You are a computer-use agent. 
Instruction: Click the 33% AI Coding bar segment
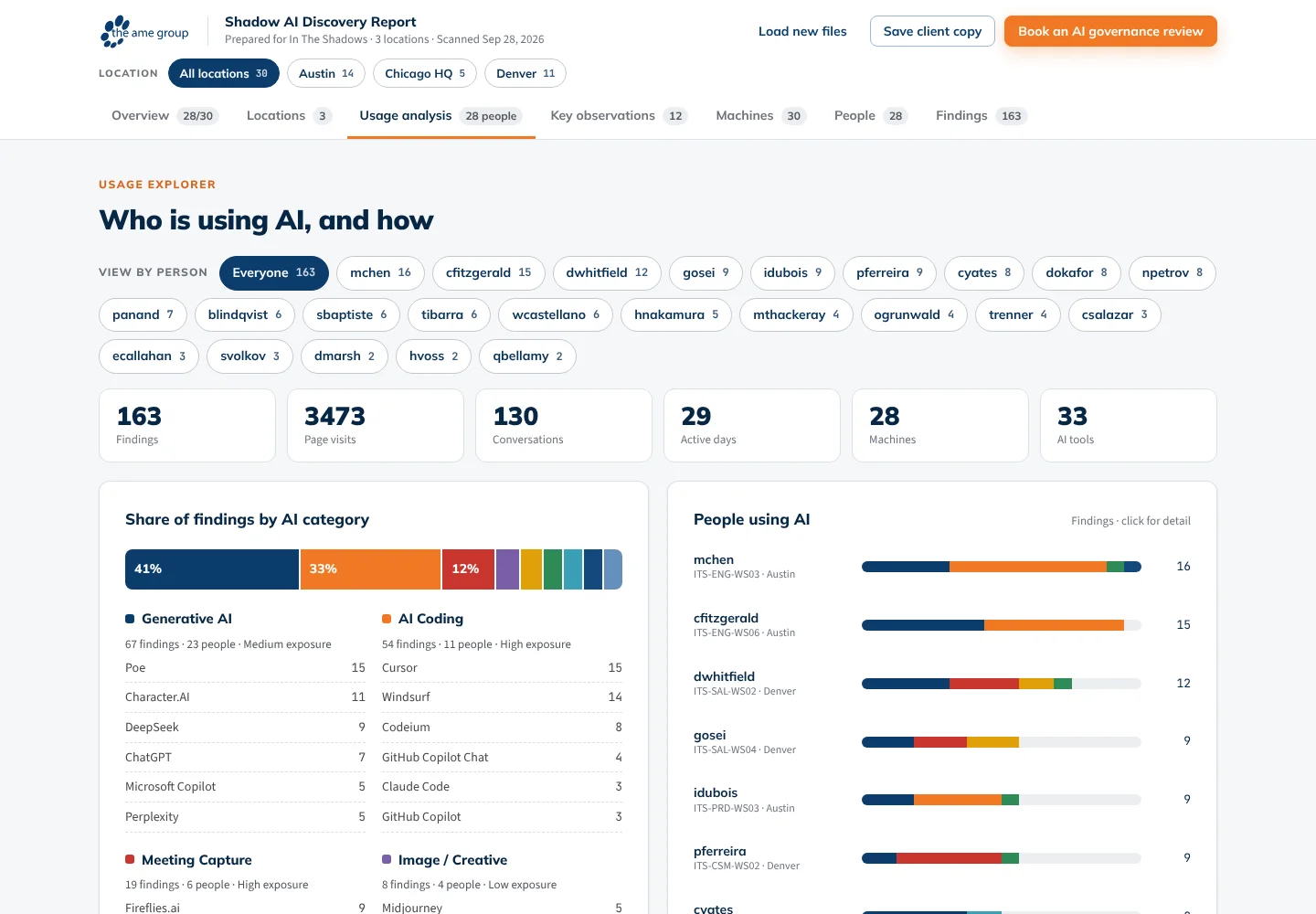(x=371, y=569)
